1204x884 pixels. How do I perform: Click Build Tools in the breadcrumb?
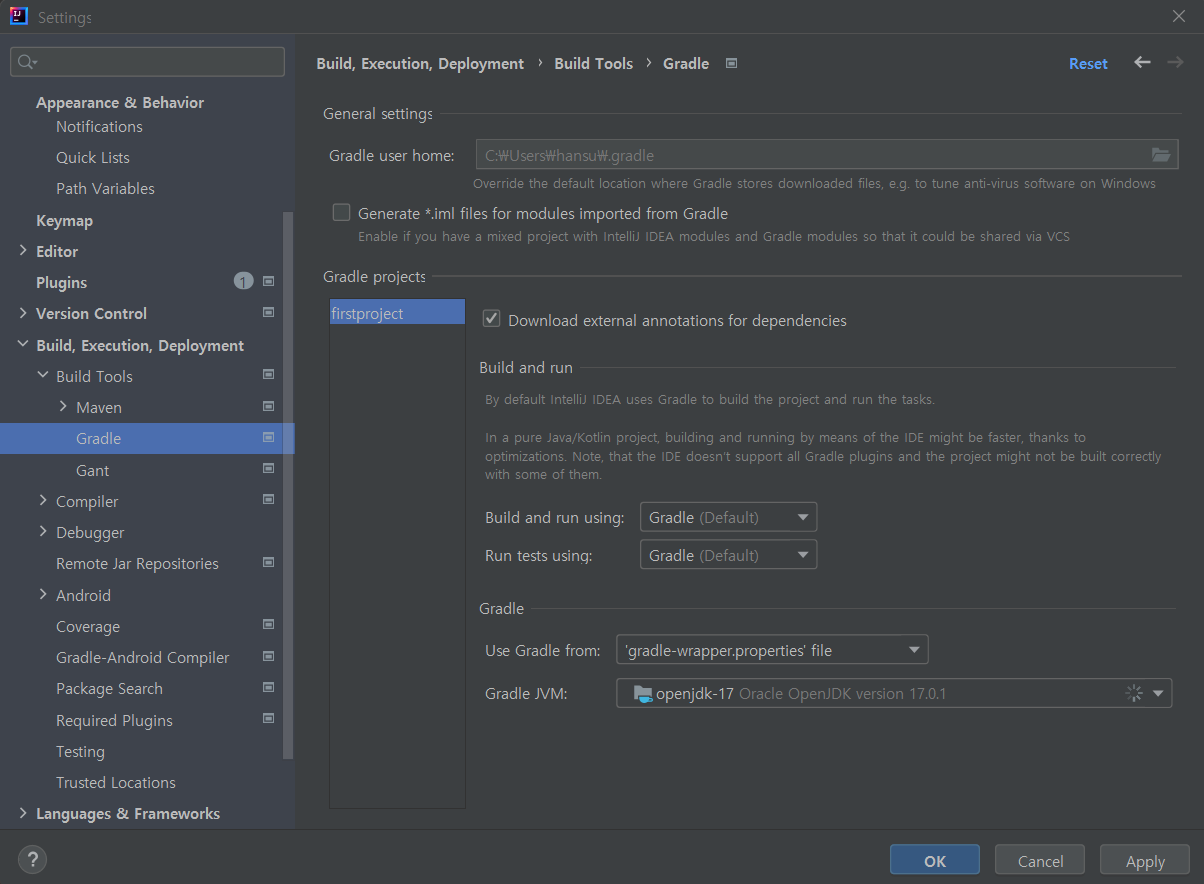click(594, 63)
